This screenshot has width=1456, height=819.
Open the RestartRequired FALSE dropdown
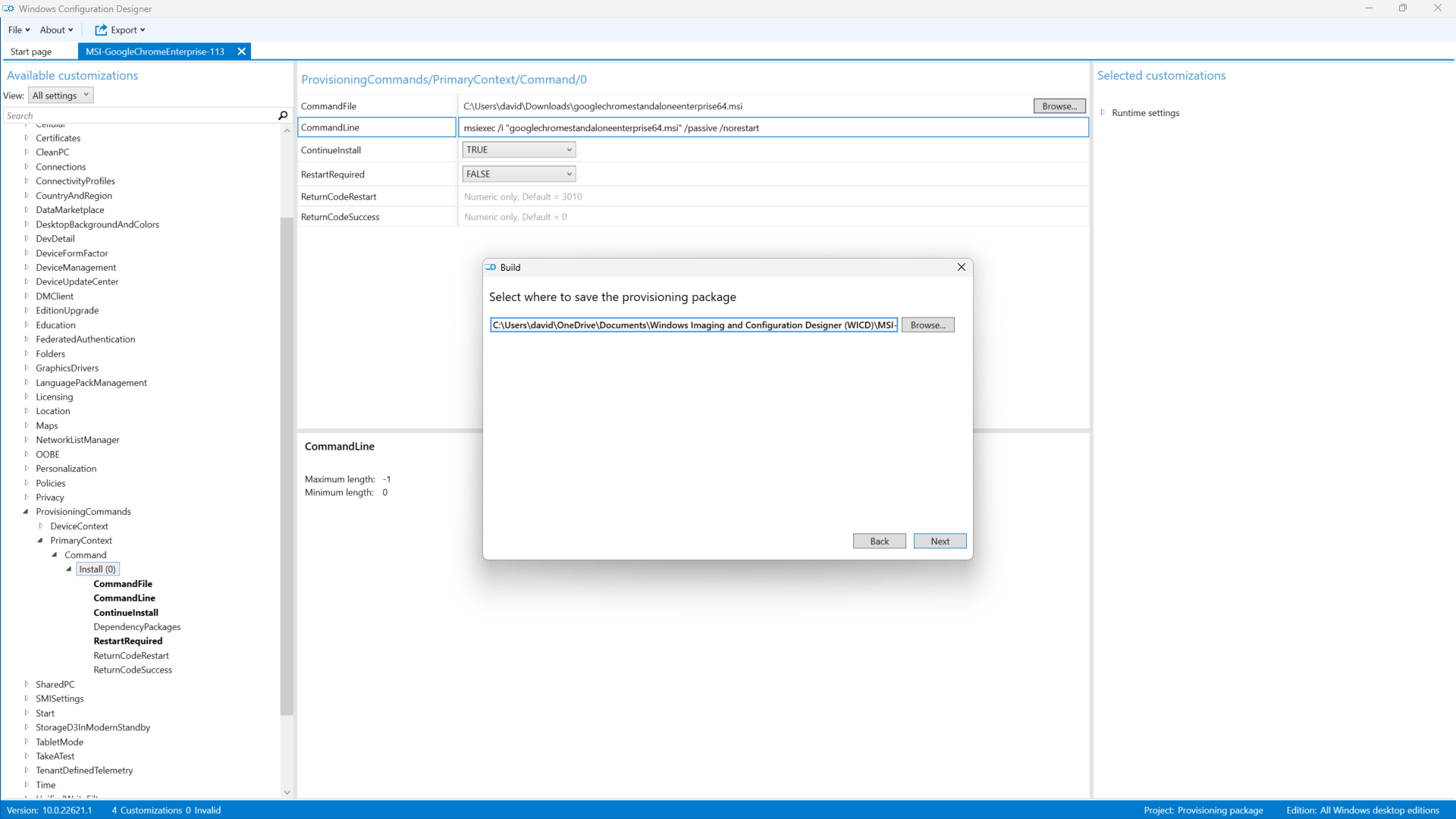pos(519,174)
